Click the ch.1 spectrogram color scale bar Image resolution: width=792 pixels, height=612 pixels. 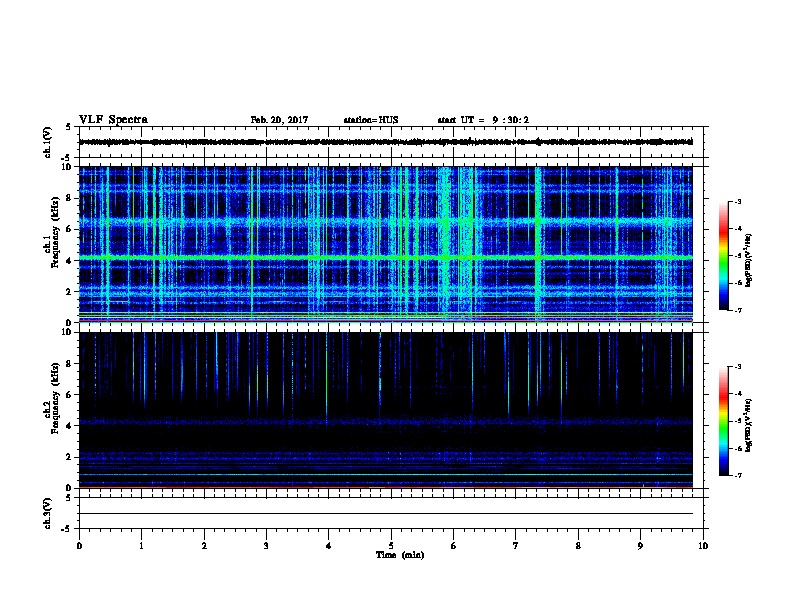coord(724,256)
